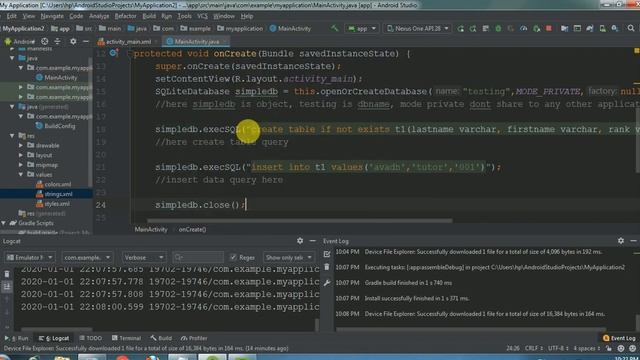Click the Debug app bug icon
Screen dimensions: 640x360
coord(498,28)
